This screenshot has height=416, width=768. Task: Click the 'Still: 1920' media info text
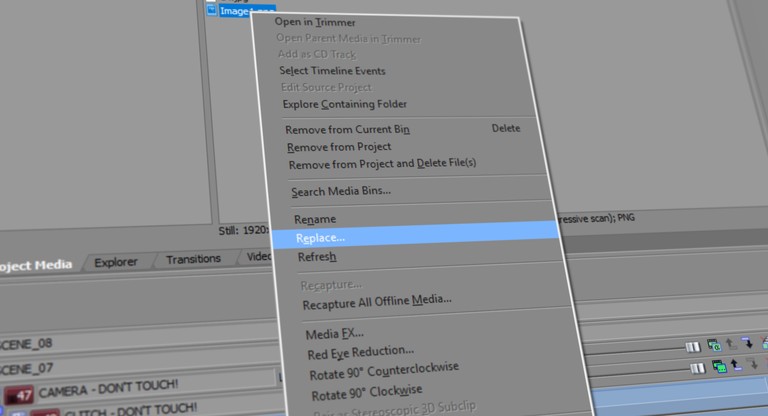243,230
